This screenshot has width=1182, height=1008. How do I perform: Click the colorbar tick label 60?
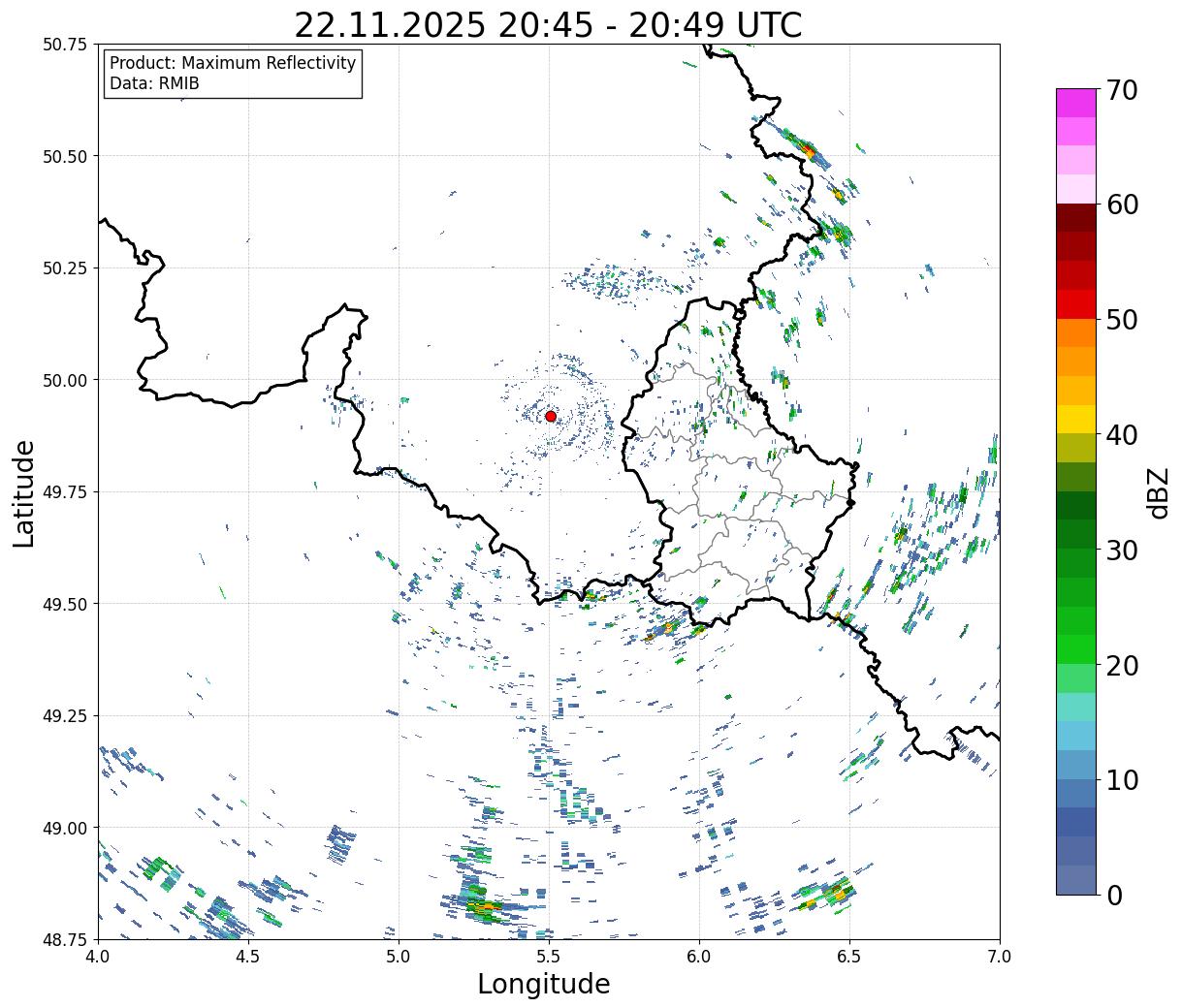1121,205
